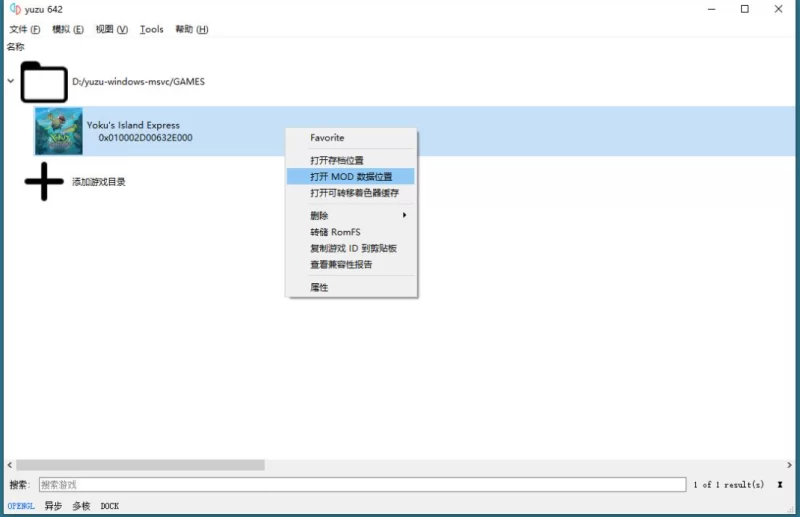The height and width of the screenshot is (517, 800).
Task: Click the 添加游戏目录 label
Action: point(98,182)
